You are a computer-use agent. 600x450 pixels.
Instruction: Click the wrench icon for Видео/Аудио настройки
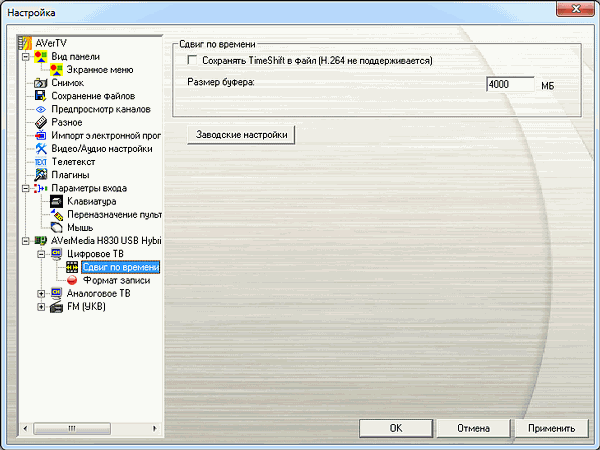(41, 149)
